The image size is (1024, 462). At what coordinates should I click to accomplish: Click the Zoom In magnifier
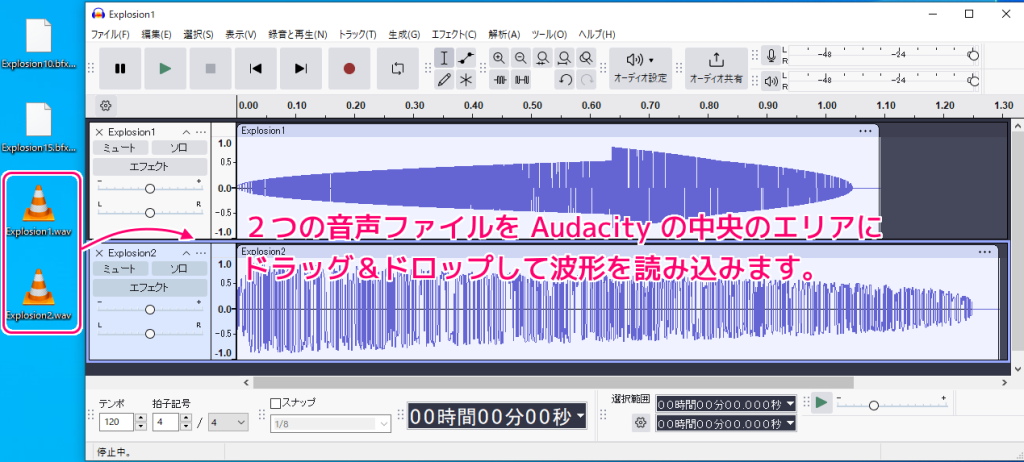pos(500,58)
